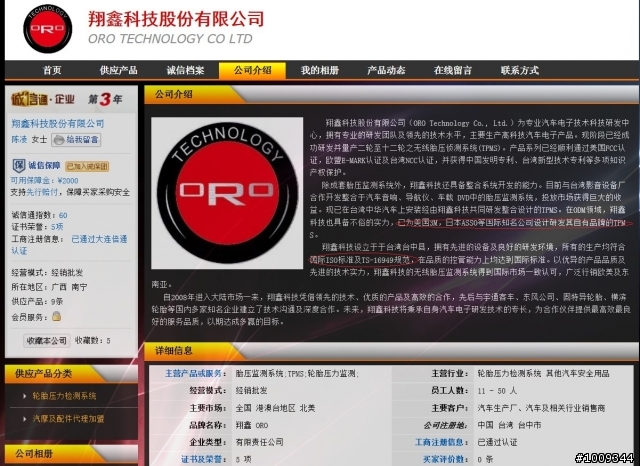Open the 首页 navigation tab

click(x=52, y=70)
